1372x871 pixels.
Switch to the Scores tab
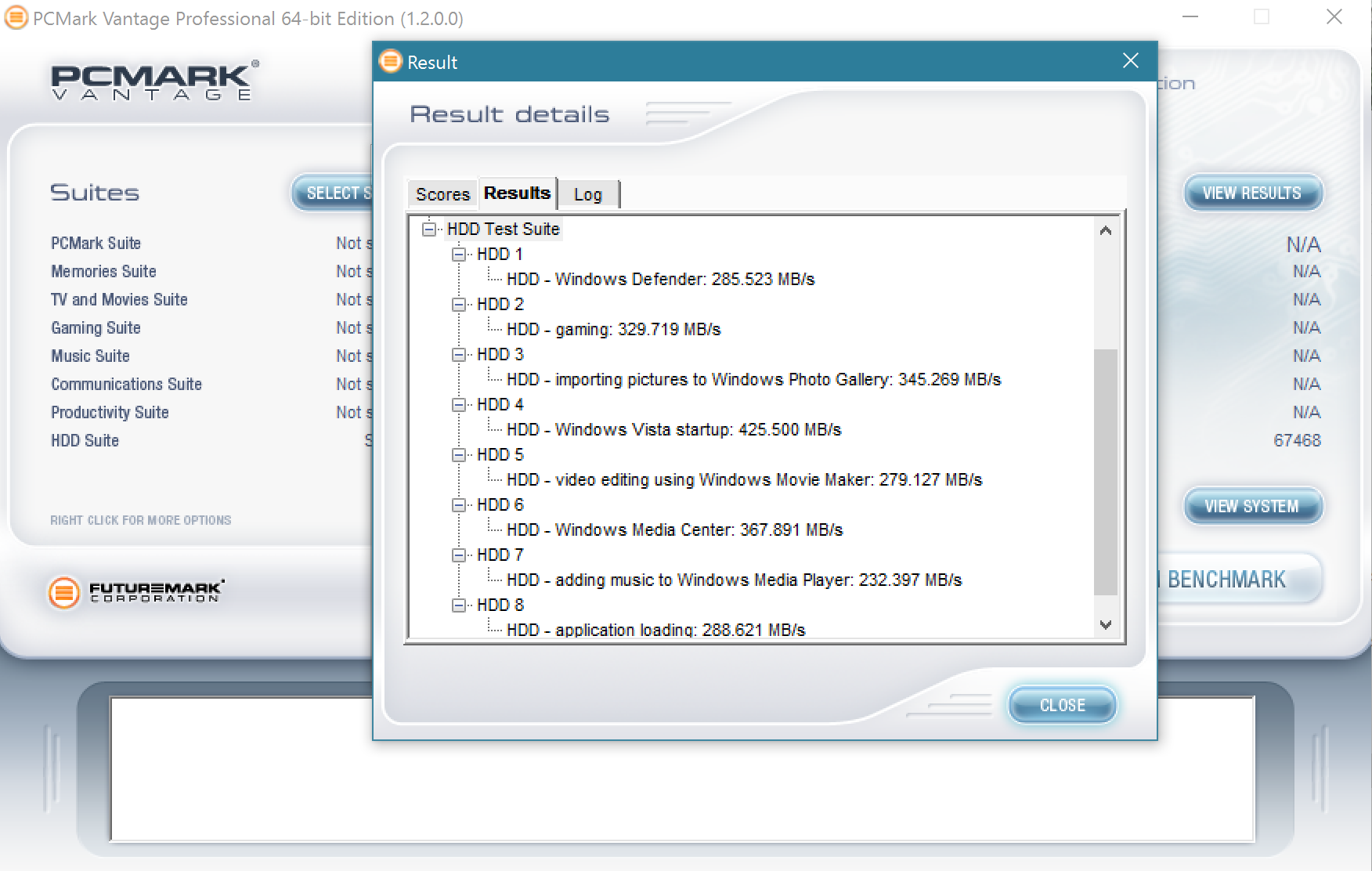pyautogui.click(x=442, y=194)
